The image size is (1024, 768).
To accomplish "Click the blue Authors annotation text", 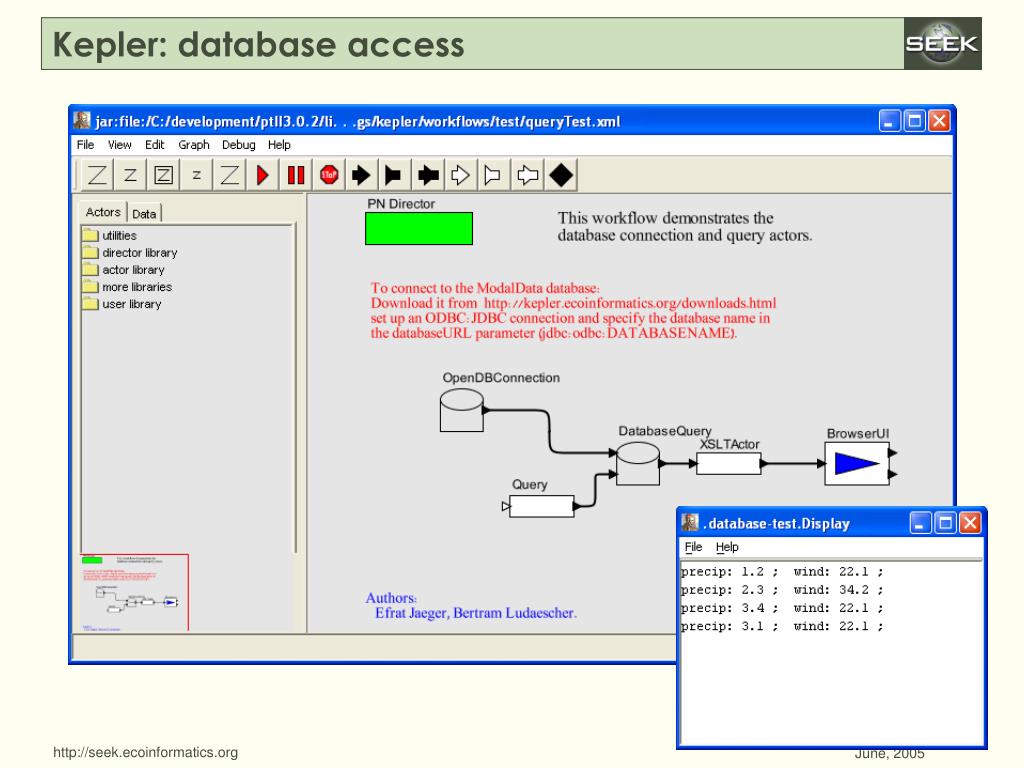I will (471, 605).
